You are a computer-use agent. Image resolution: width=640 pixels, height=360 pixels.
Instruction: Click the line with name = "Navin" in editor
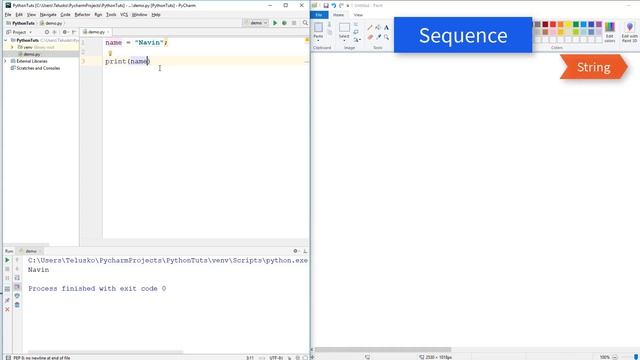point(136,42)
